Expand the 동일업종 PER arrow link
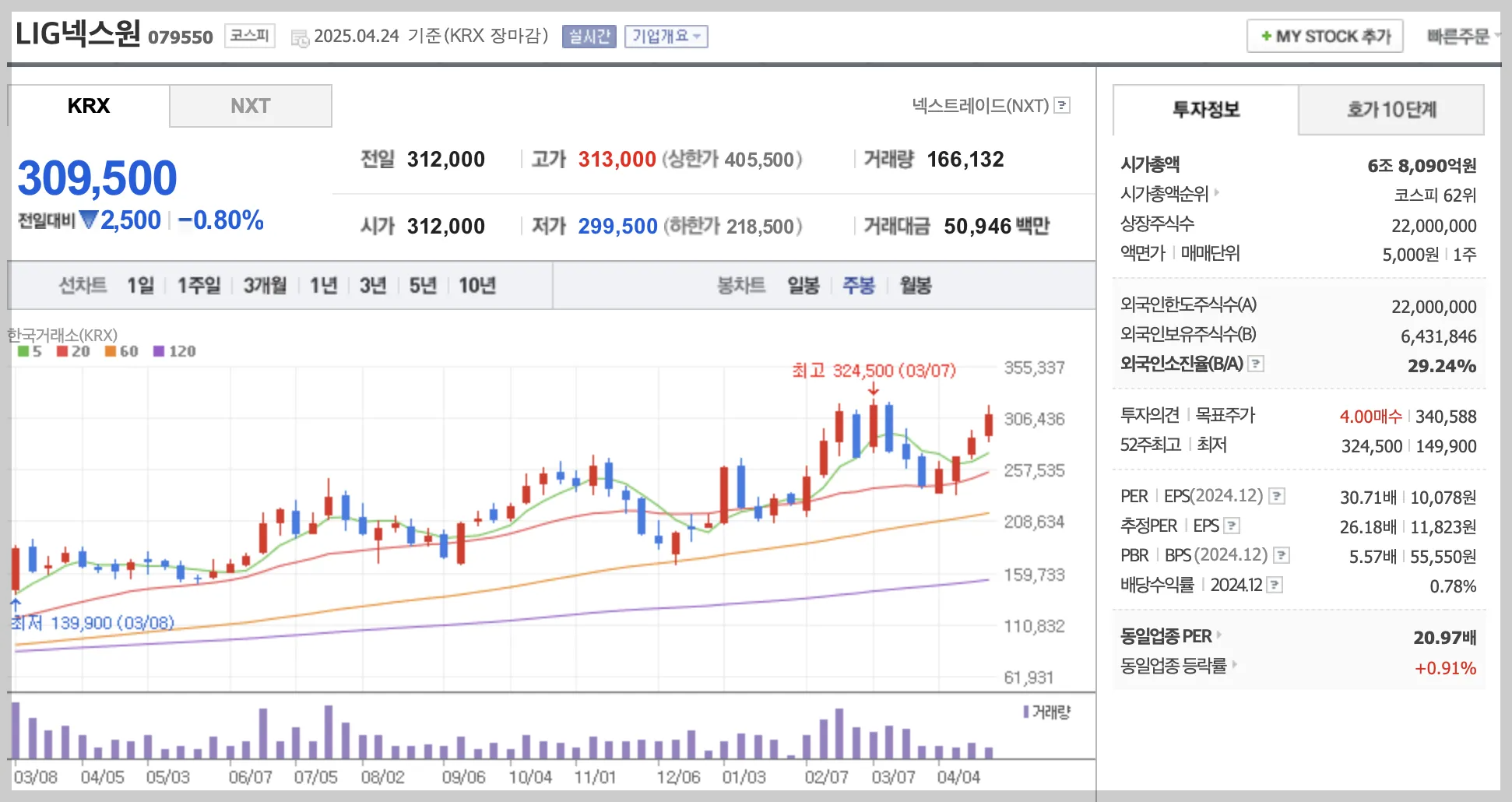Screen dimensions: 1512x802 coord(1219,635)
